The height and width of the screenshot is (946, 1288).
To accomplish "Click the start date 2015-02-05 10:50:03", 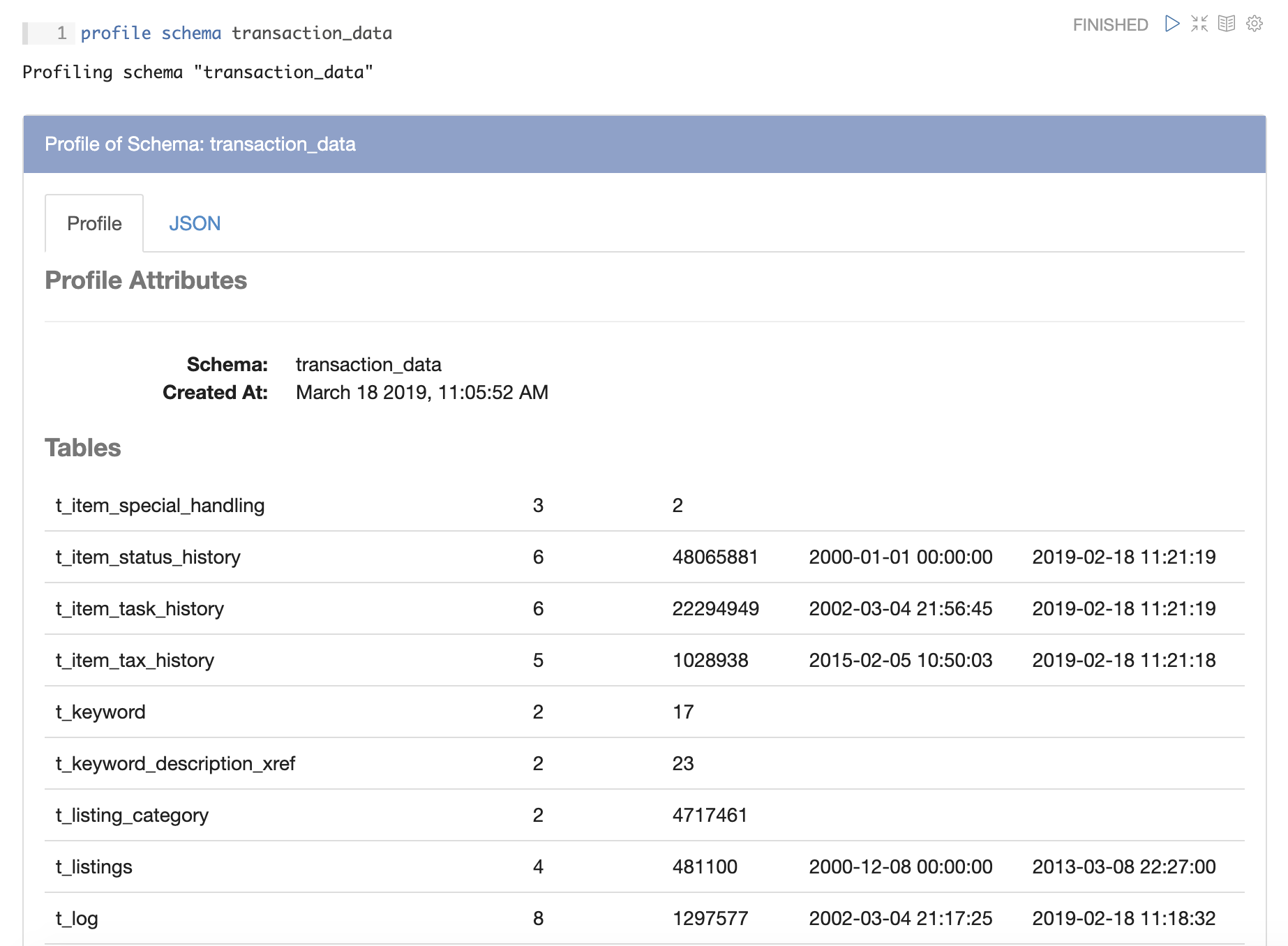I will click(901, 660).
